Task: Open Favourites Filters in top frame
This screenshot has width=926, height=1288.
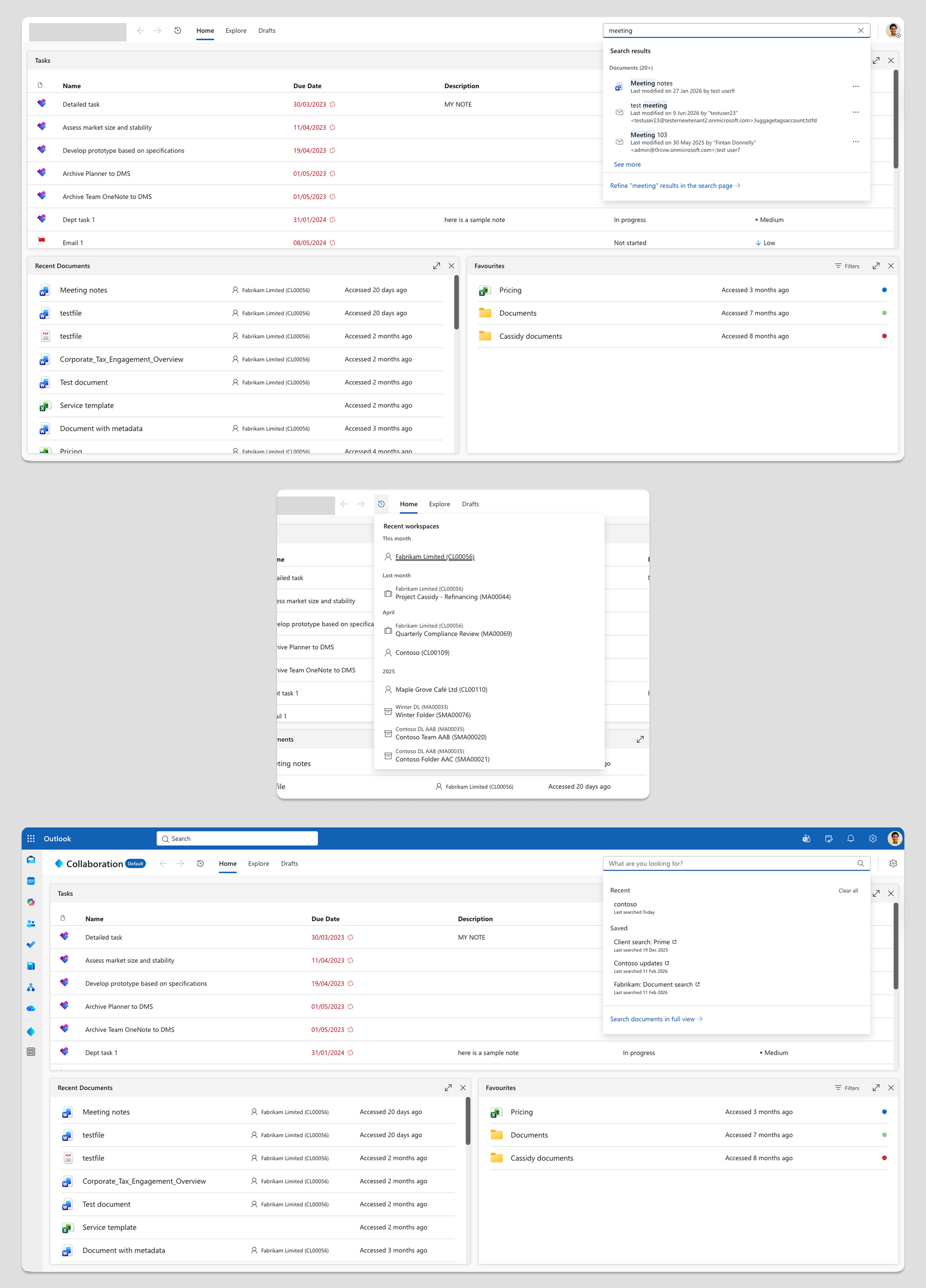Action: coord(847,266)
